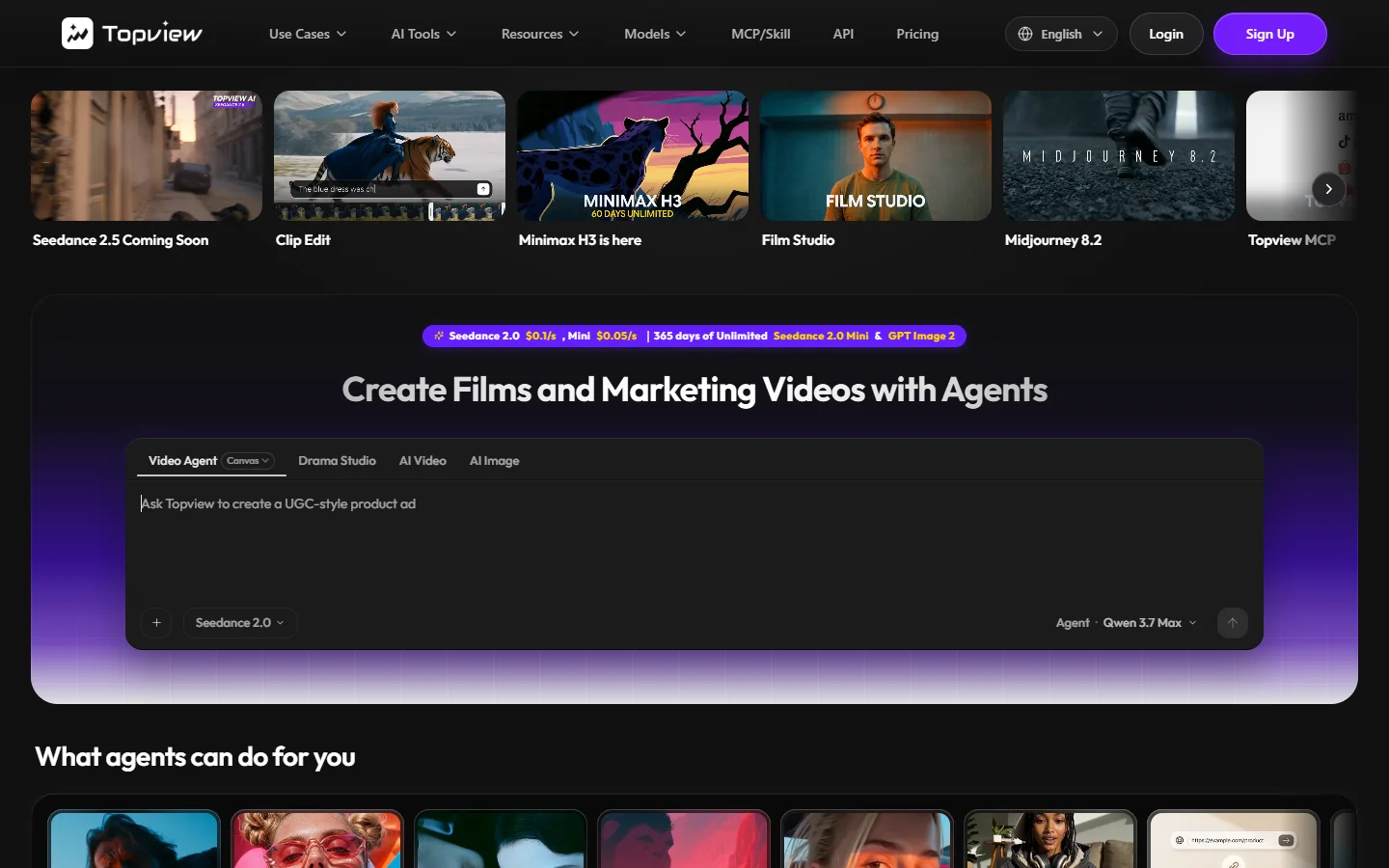
Task: Open the agent card showing URL input
Action: click(x=1234, y=839)
